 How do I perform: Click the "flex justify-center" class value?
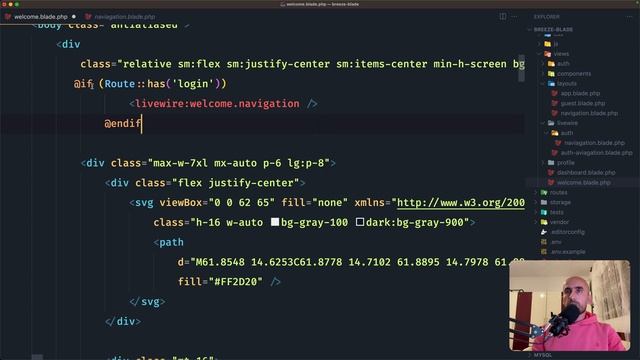(236, 183)
